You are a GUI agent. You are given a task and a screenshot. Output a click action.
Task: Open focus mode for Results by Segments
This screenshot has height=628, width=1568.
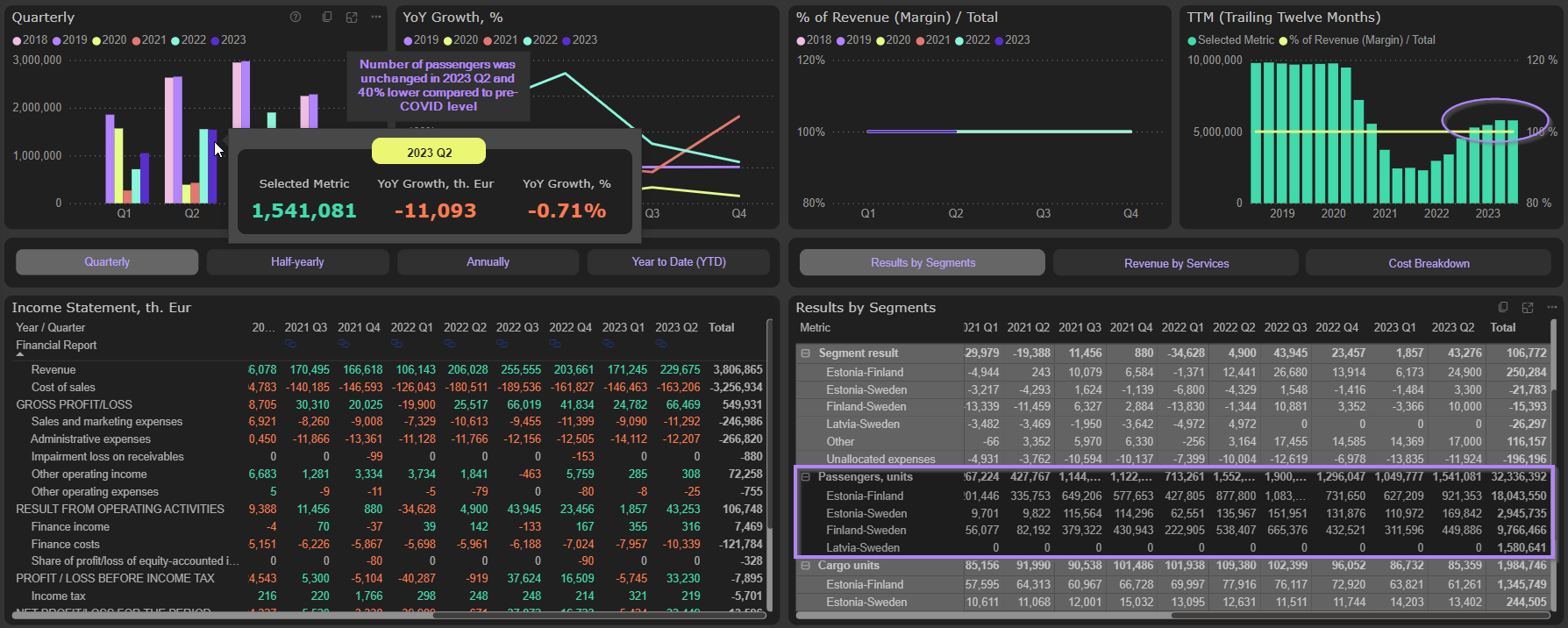1528,307
